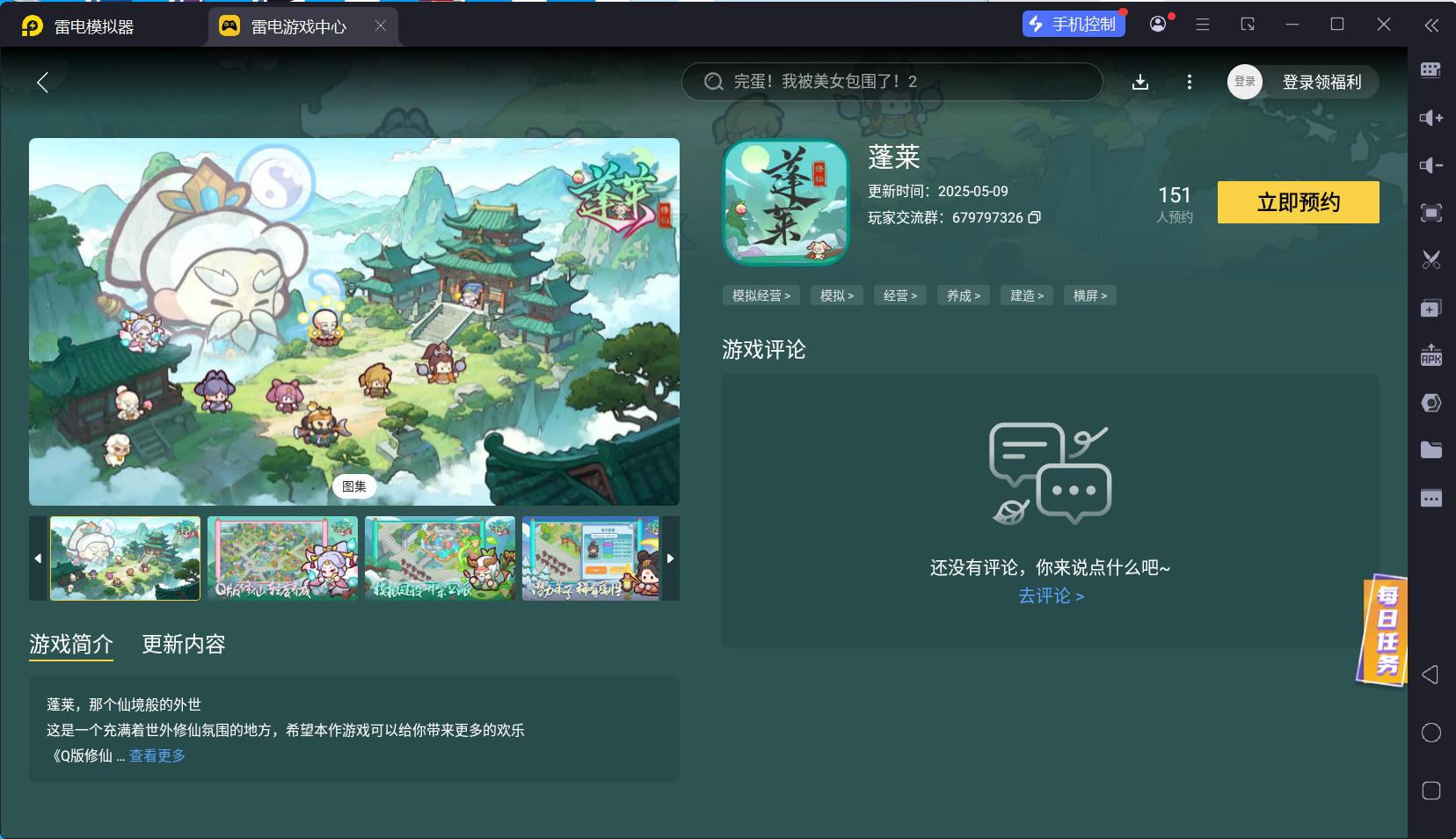Collapse the right sidebar with double-arrow icon

click(1431, 26)
